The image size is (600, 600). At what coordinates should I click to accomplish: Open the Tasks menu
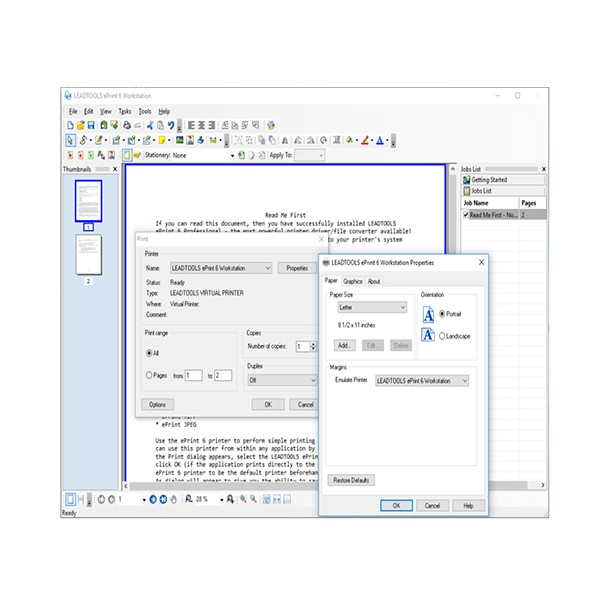[124, 111]
